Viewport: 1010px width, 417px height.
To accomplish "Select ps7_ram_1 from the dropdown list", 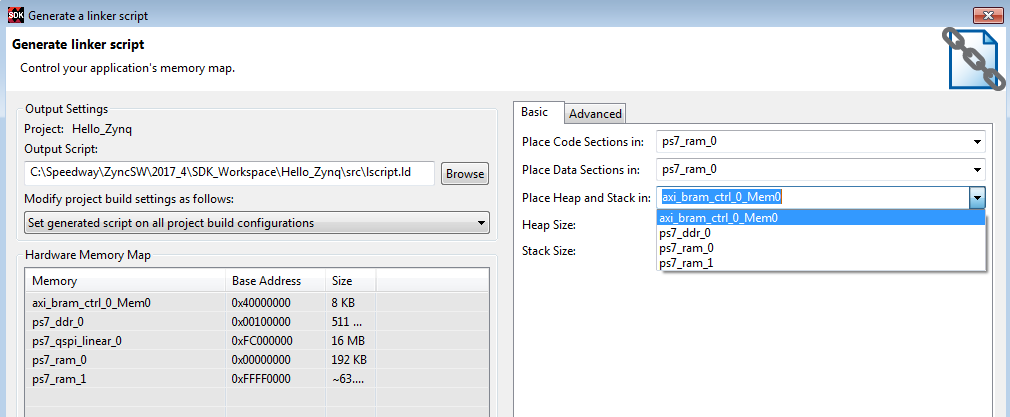I will tap(687, 263).
